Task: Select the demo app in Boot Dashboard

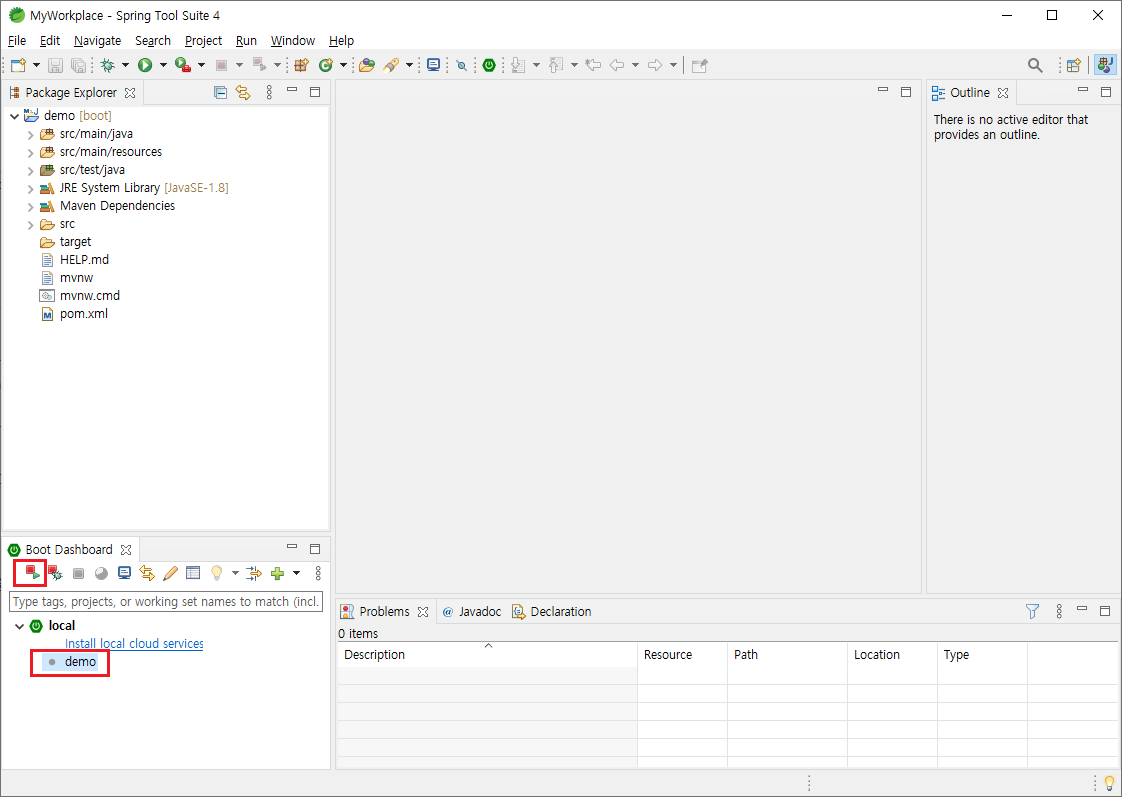Action: click(80, 662)
